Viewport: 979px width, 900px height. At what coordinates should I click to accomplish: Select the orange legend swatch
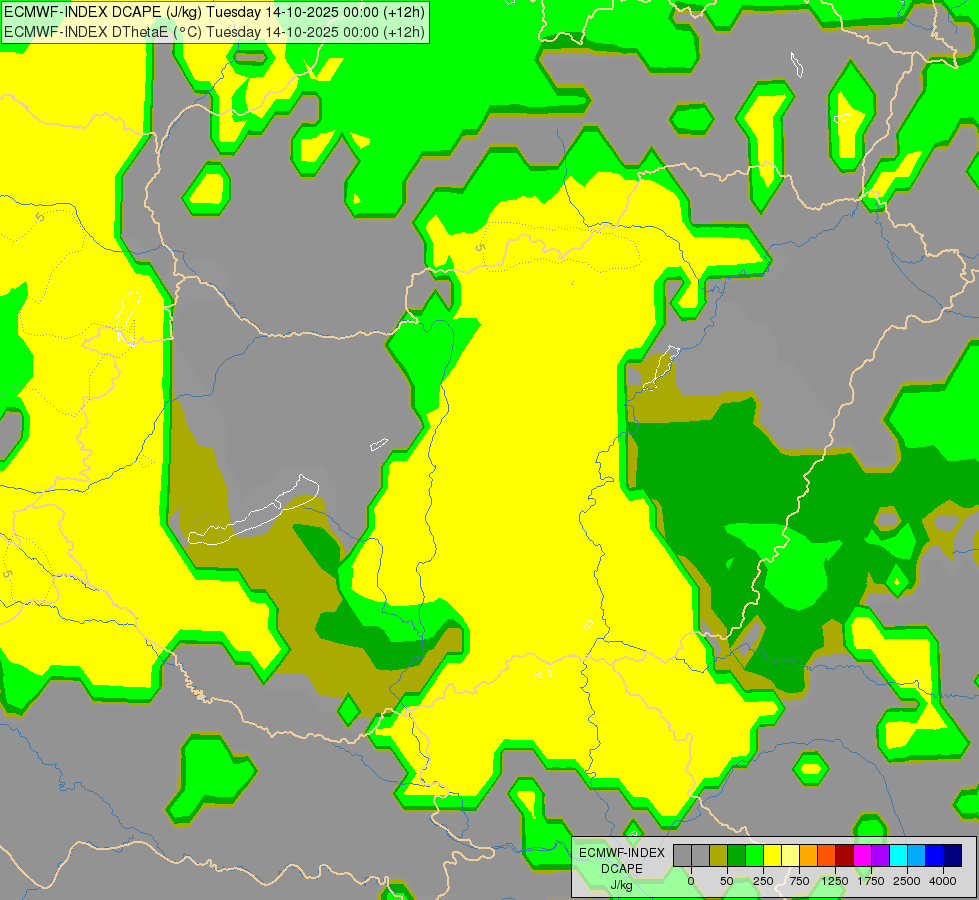pos(809,855)
